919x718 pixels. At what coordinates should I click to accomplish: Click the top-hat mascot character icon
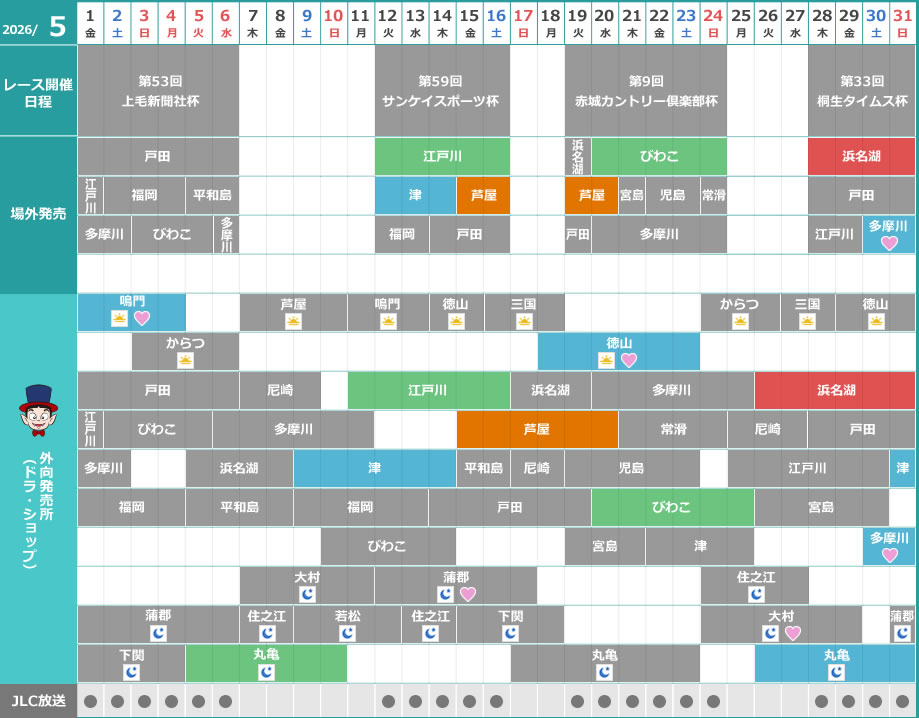pyautogui.click(x=38, y=410)
